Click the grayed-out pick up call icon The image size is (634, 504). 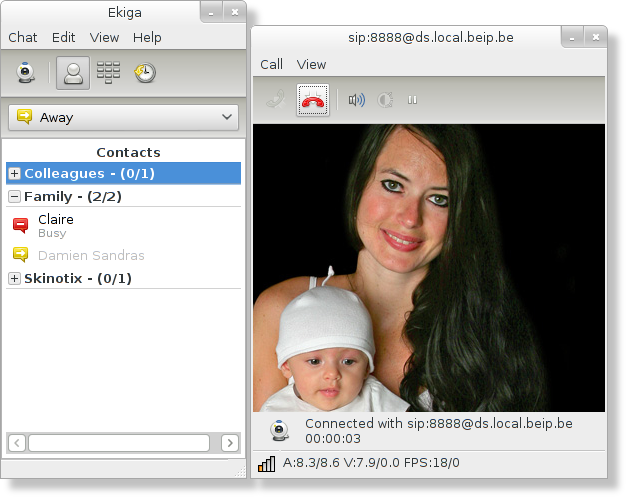275,100
